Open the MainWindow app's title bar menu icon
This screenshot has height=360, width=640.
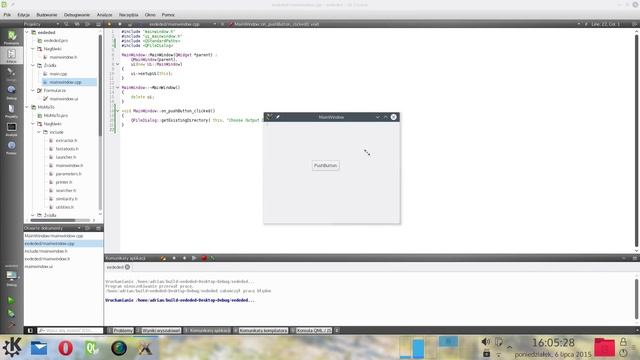point(269,117)
